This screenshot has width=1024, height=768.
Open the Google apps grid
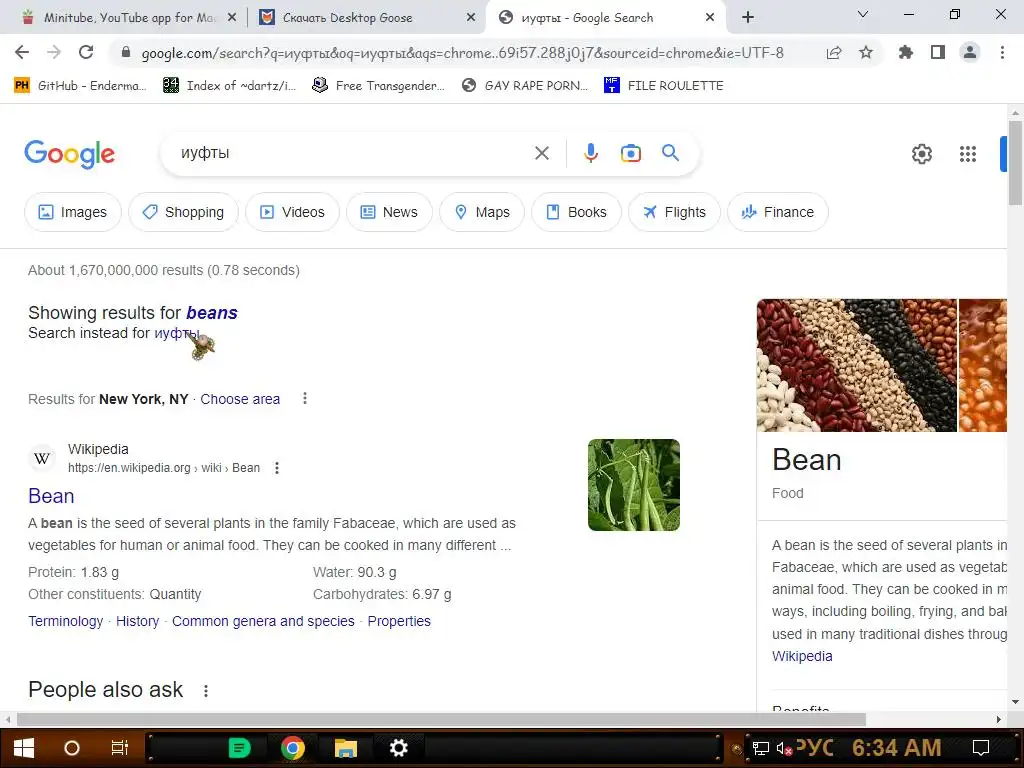point(968,154)
